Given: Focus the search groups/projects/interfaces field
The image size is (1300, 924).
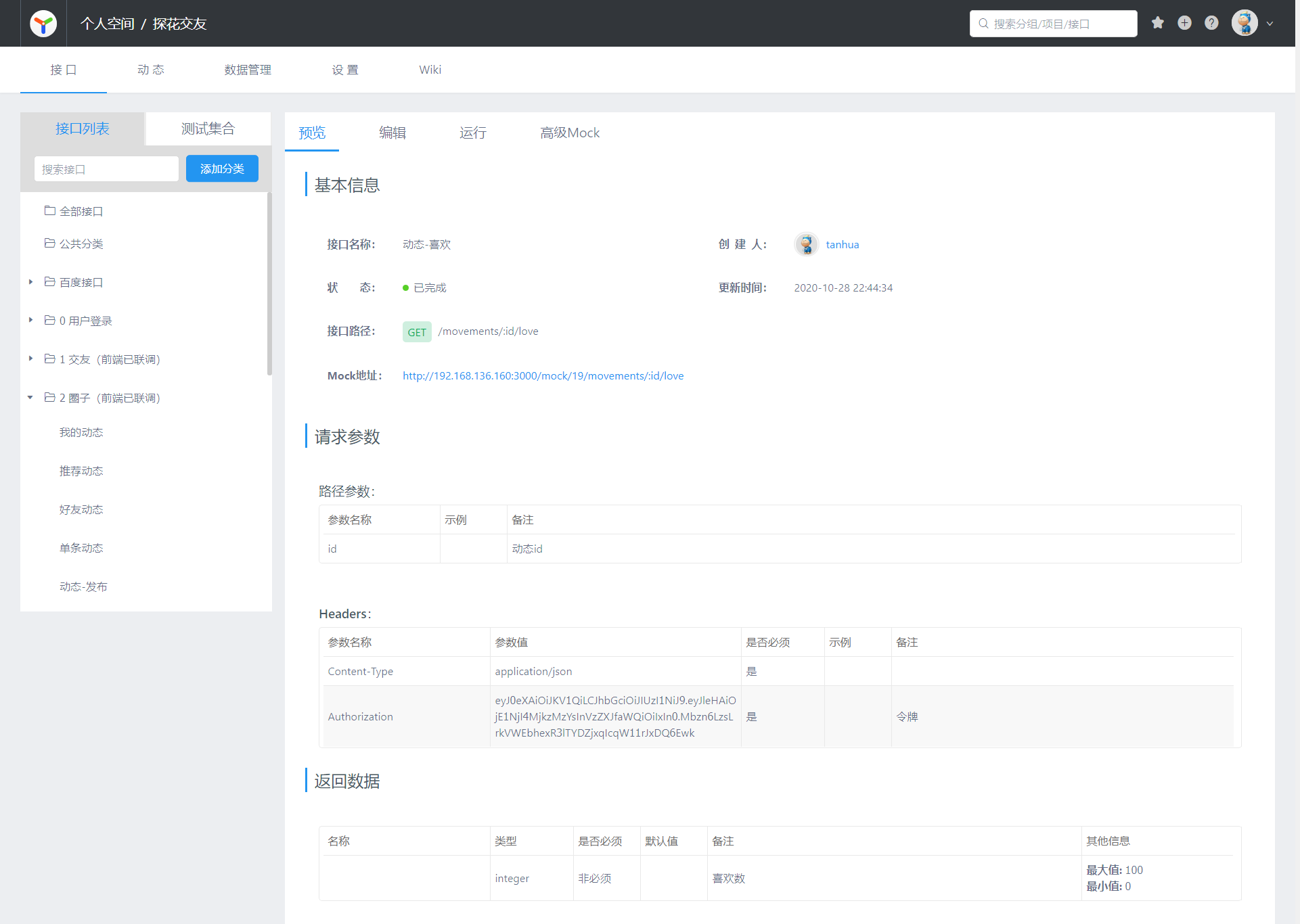Looking at the screenshot, I should (x=1053, y=24).
